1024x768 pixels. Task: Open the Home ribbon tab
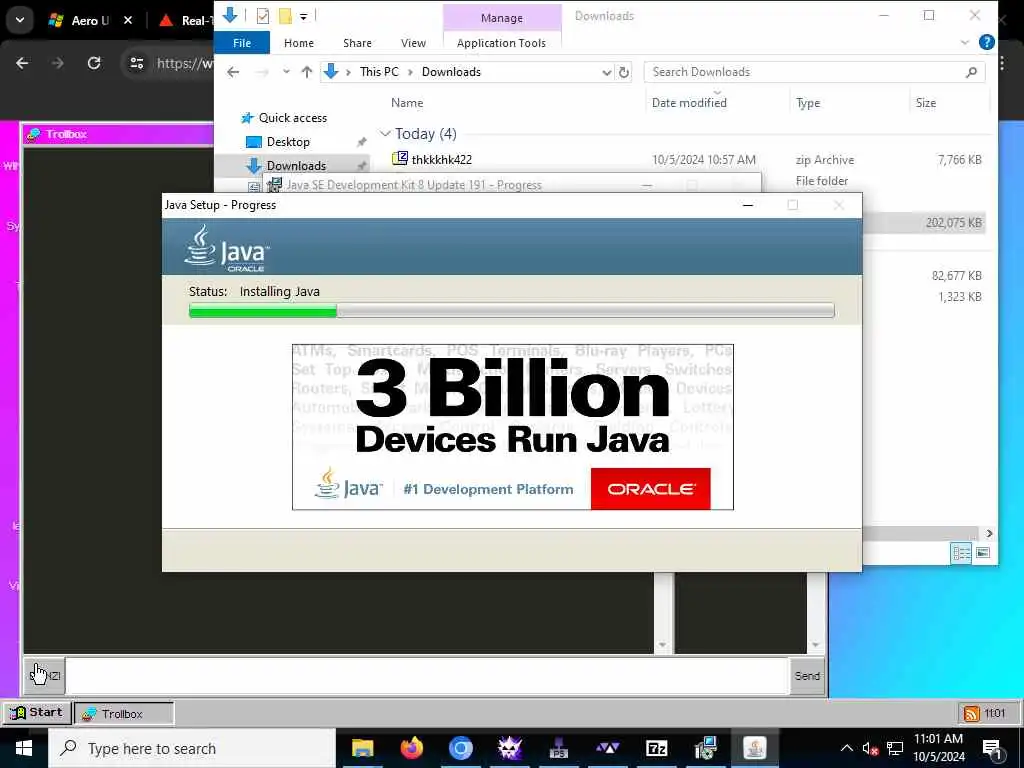pos(298,43)
